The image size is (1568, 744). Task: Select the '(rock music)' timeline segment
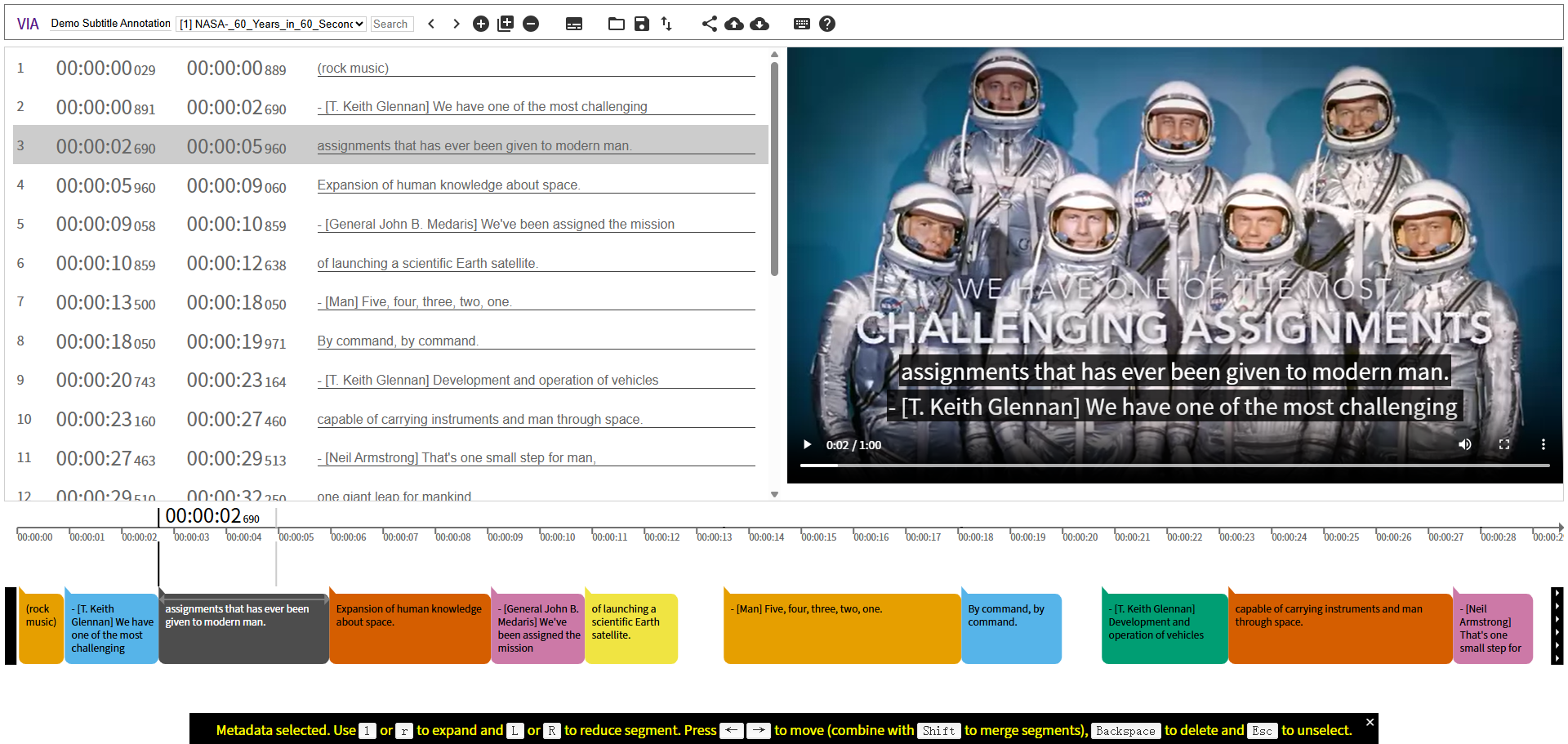(41, 627)
